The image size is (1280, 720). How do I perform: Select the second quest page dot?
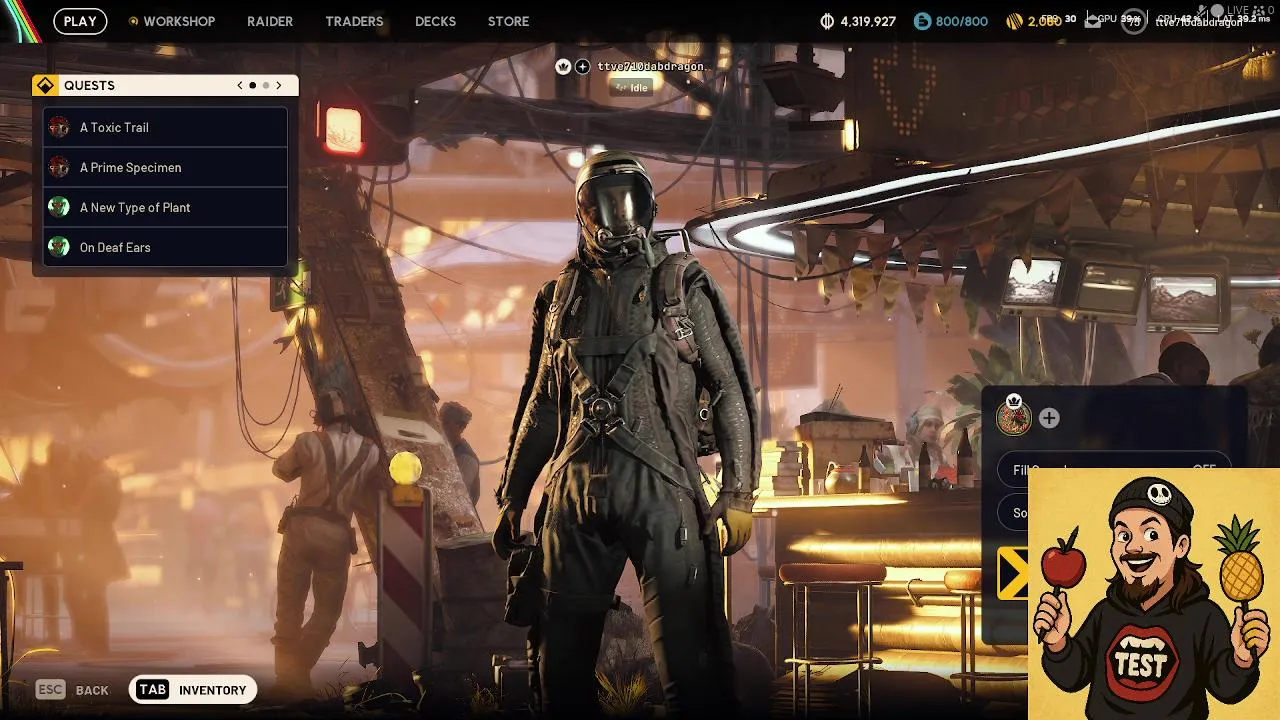pyautogui.click(x=266, y=86)
